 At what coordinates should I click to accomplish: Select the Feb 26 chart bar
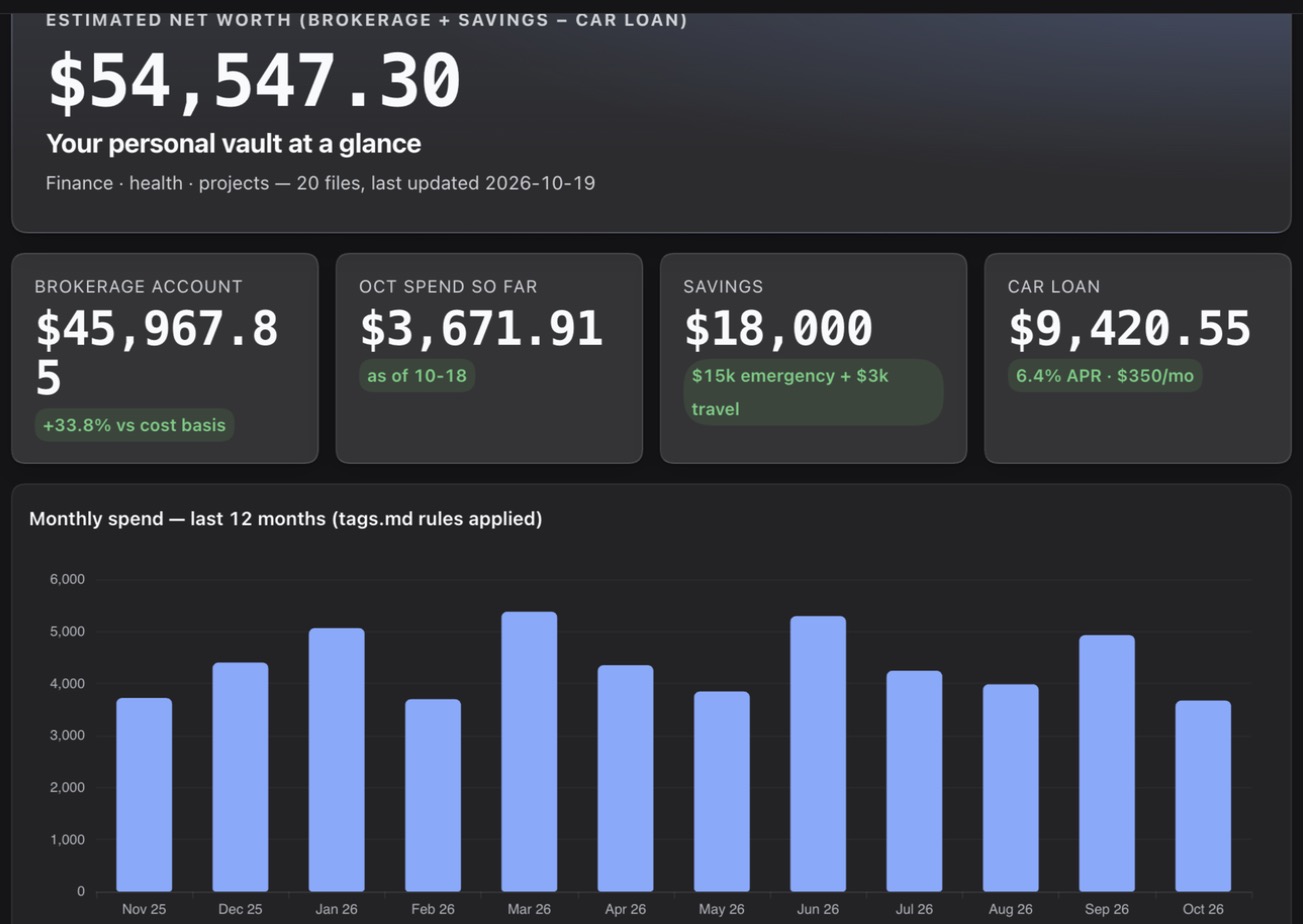(x=433, y=795)
